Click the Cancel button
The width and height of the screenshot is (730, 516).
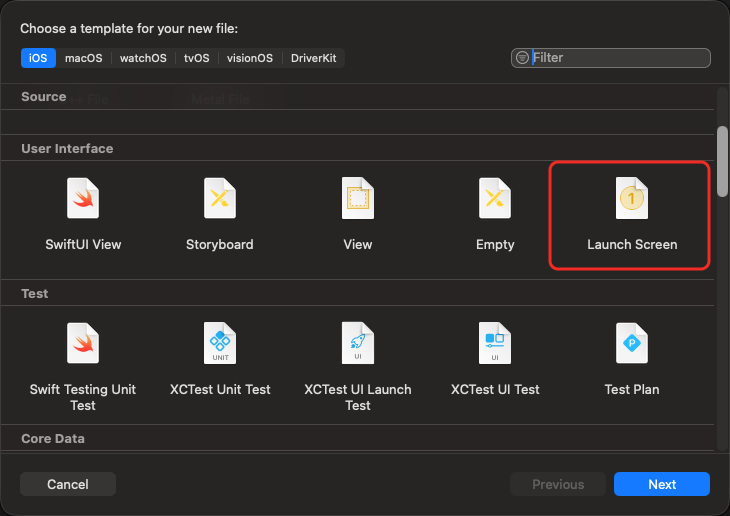(68, 484)
